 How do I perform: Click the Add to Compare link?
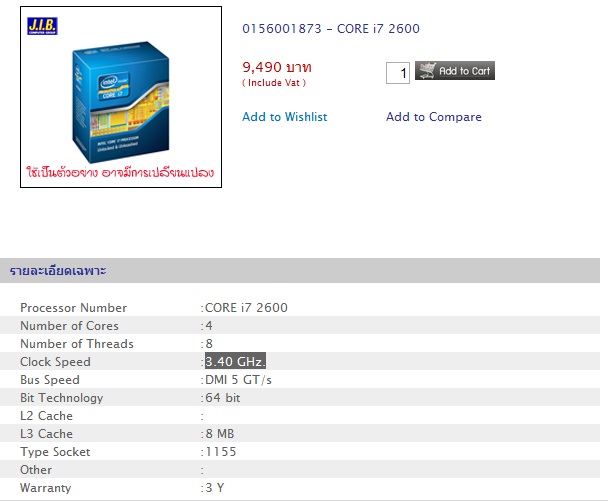pyautogui.click(x=433, y=117)
